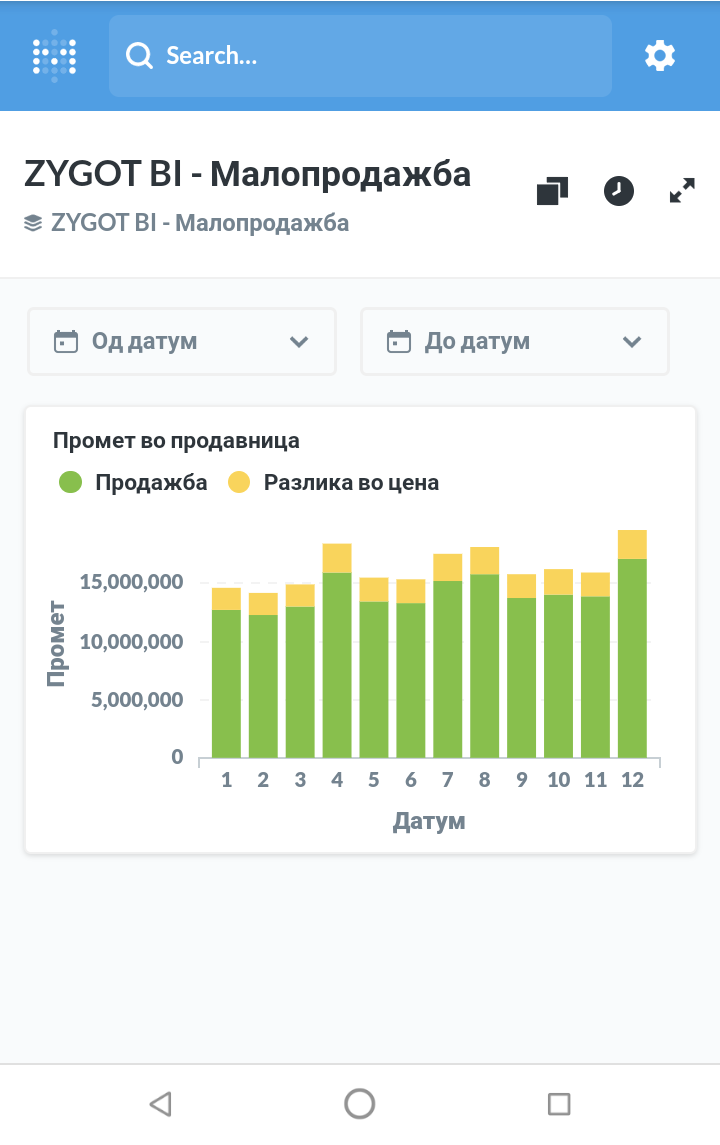
Task: Click calendar icon in Од датум filter
Action: coord(65,342)
